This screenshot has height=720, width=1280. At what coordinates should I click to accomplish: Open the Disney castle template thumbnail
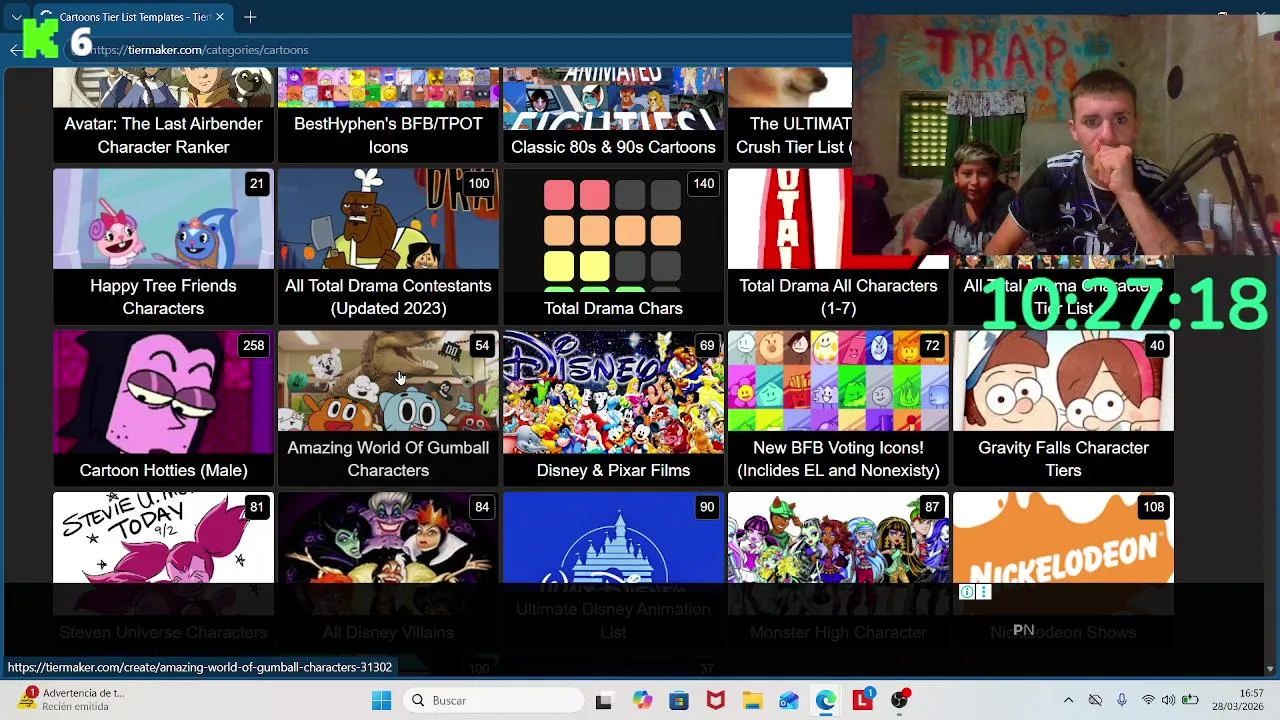pyautogui.click(x=613, y=538)
